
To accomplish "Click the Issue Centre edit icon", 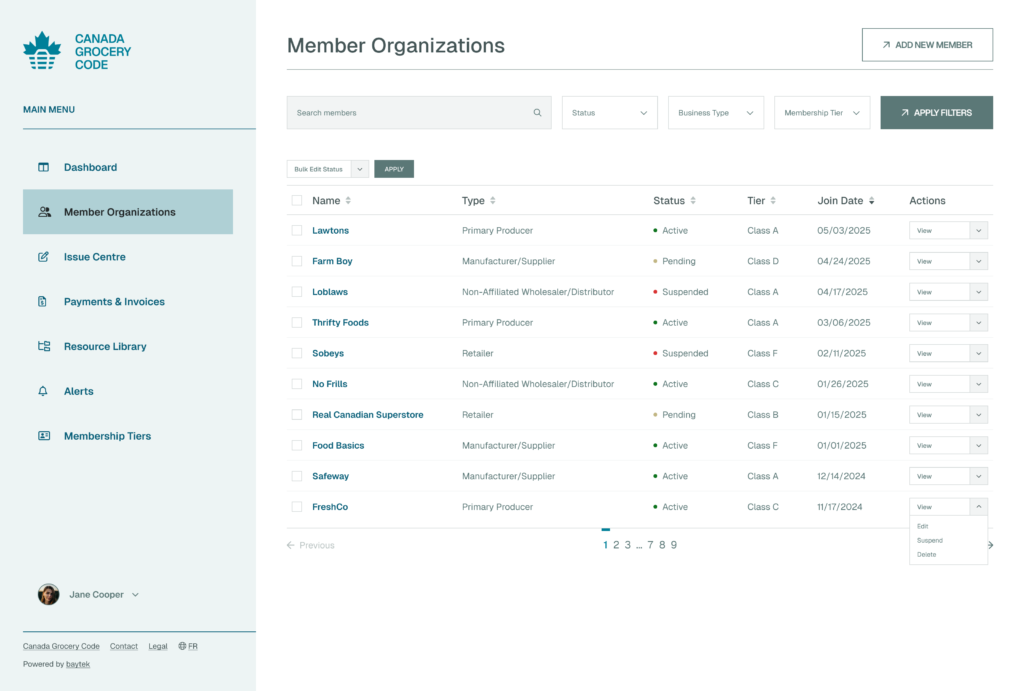I will coord(43,257).
